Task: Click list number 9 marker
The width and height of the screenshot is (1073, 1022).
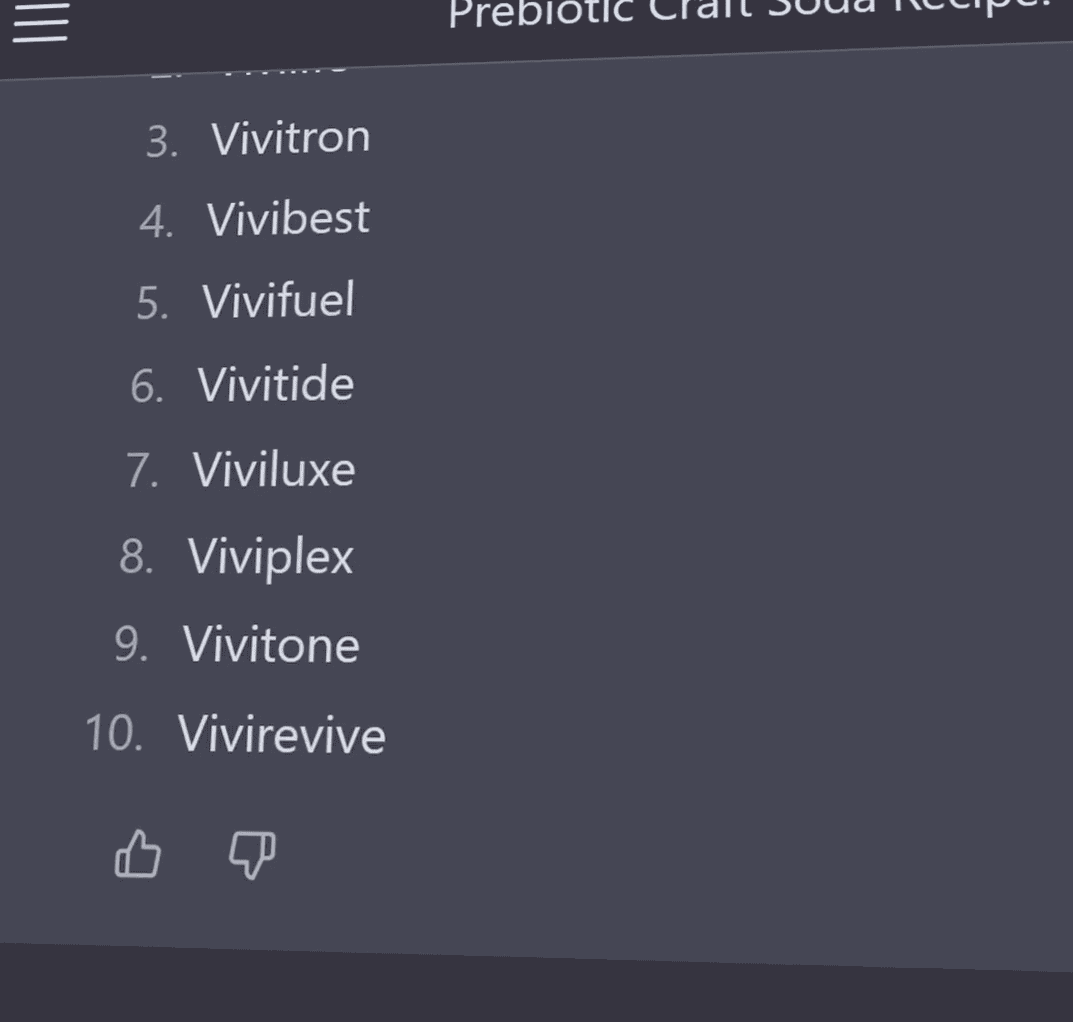Action: (x=131, y=644)
